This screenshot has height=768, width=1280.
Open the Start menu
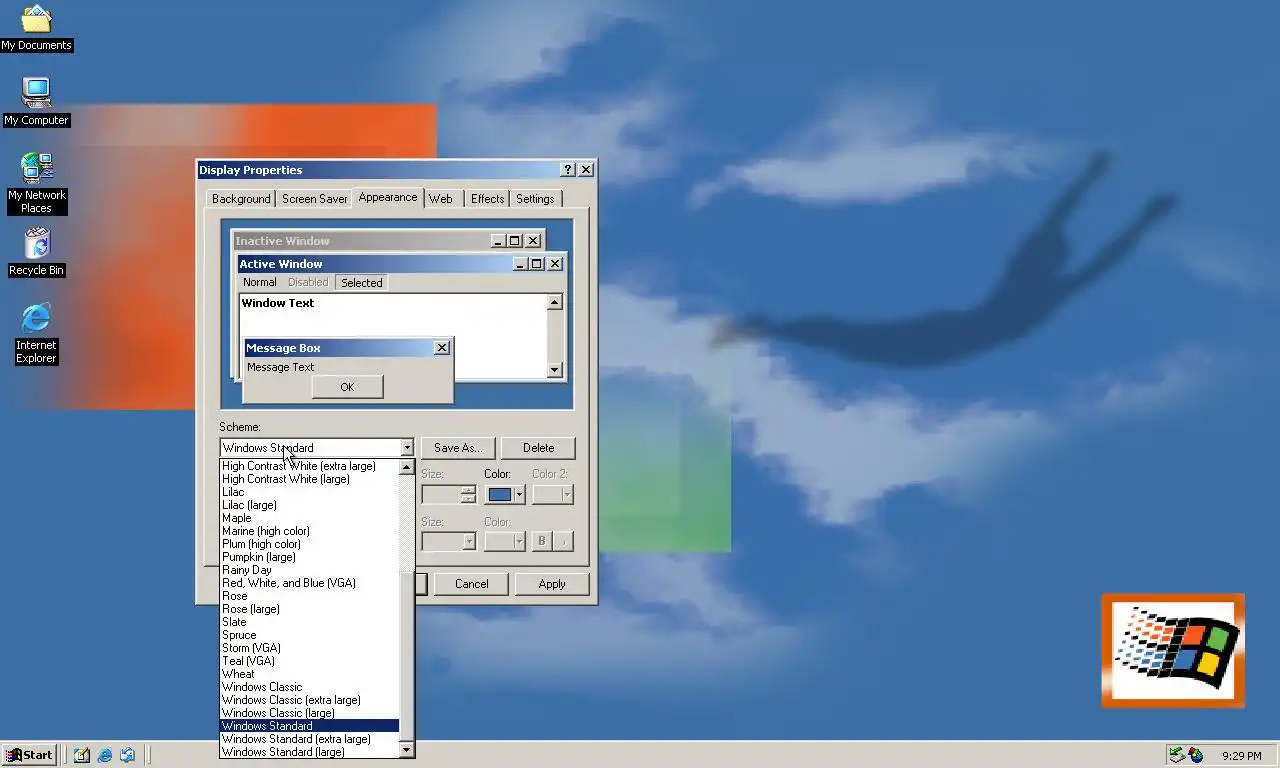point(29,755)
